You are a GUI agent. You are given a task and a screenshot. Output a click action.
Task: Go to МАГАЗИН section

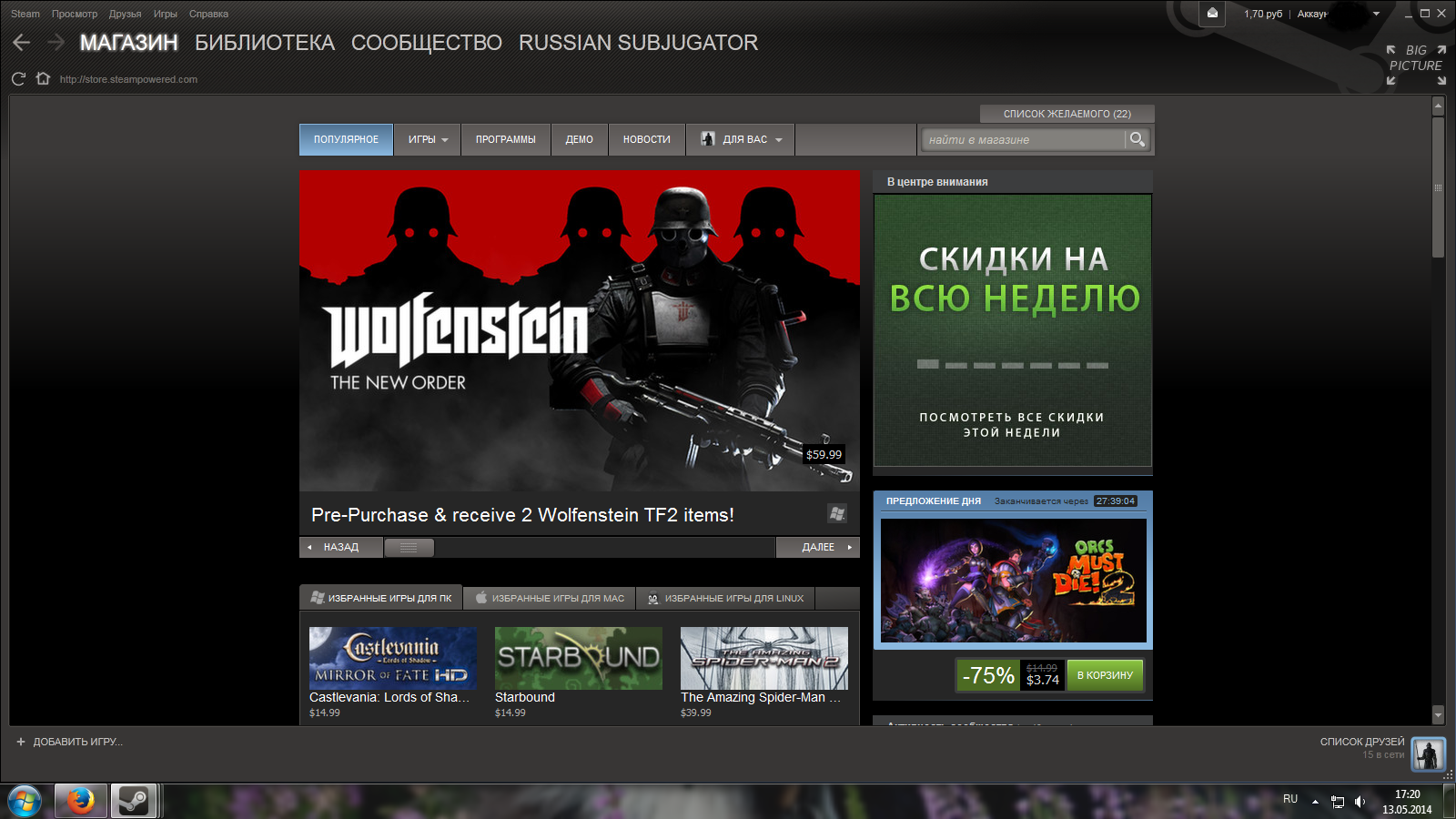coord(129,43)
